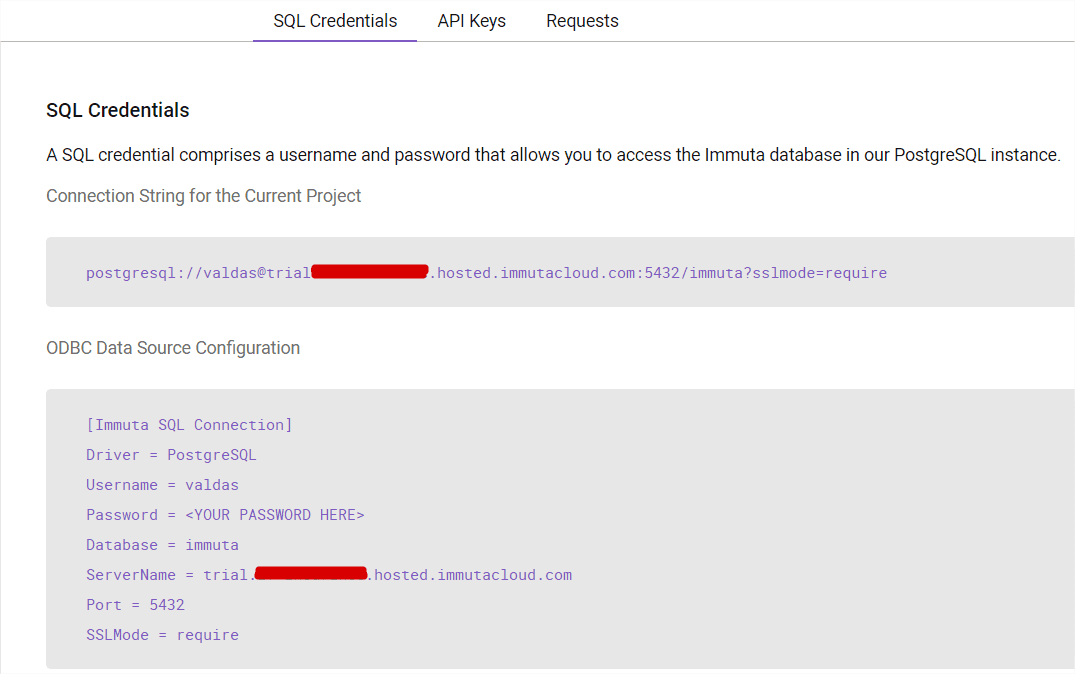
Task: Click the '[Immuta SQL Connection]' line
Action: pyautogui.click(x=189, y=425)
